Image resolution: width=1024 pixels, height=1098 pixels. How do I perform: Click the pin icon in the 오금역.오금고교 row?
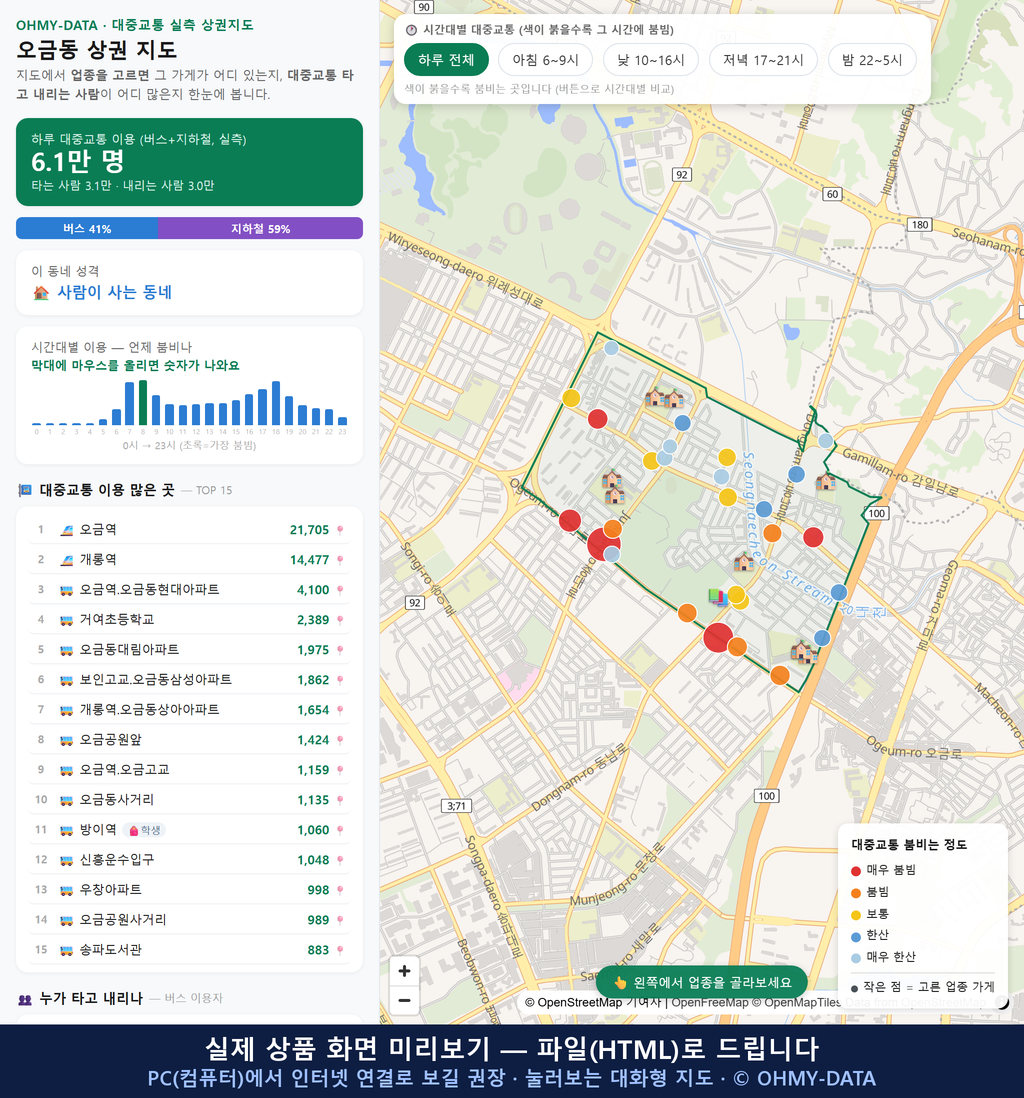pos(340,770)
